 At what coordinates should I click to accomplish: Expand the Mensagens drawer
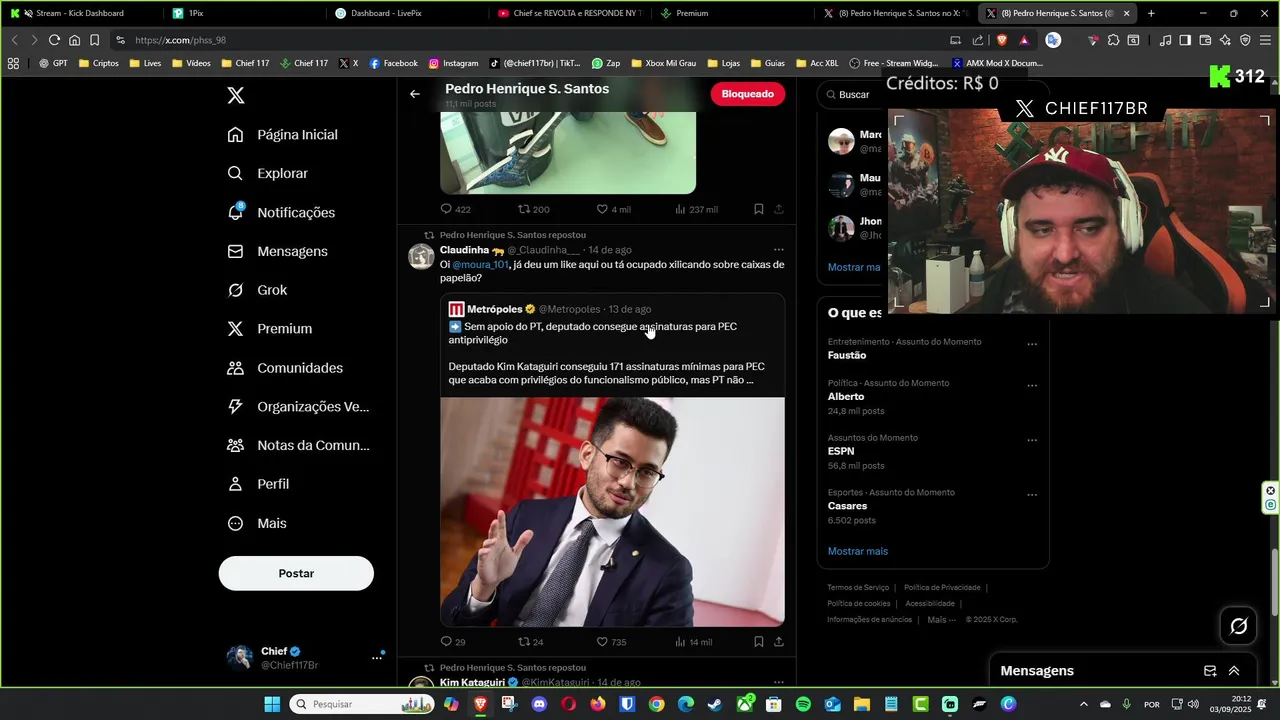pyautogui.click(x=1234, y=671)
